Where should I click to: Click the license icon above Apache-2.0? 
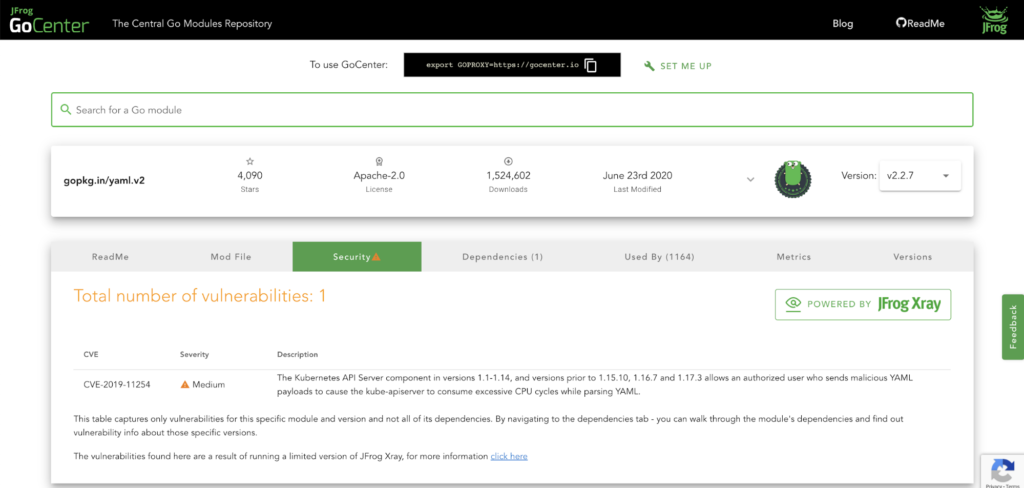pyautogui.click(x=379, y=161)
